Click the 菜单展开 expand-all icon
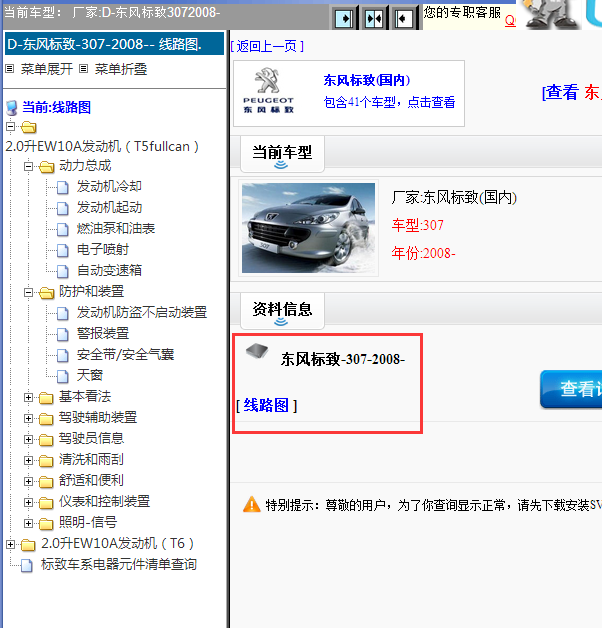Viewport: 602px width, 628px height. click(10, 69)
